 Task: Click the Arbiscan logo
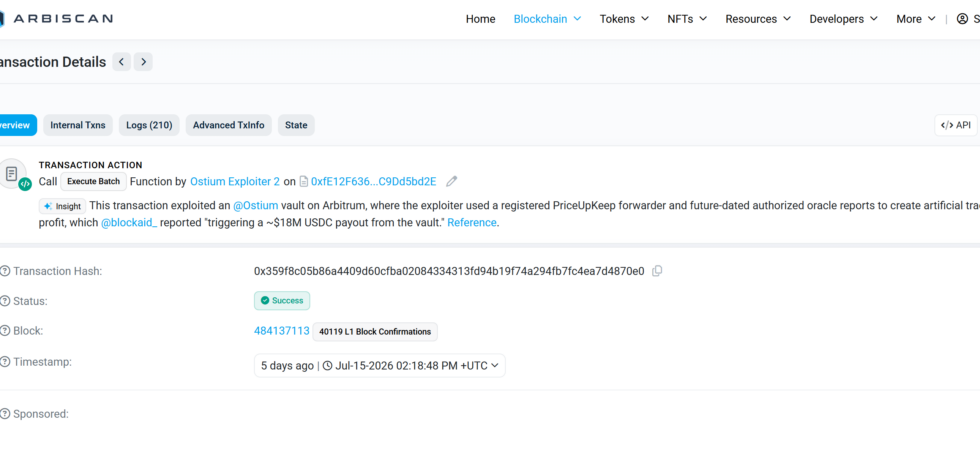(x=56, y=19)
